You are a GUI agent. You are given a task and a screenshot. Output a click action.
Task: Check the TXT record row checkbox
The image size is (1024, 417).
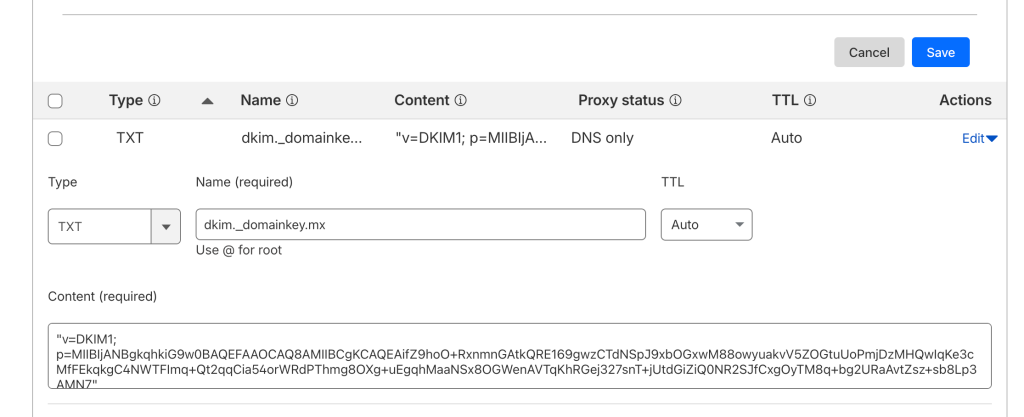[55, 139]
